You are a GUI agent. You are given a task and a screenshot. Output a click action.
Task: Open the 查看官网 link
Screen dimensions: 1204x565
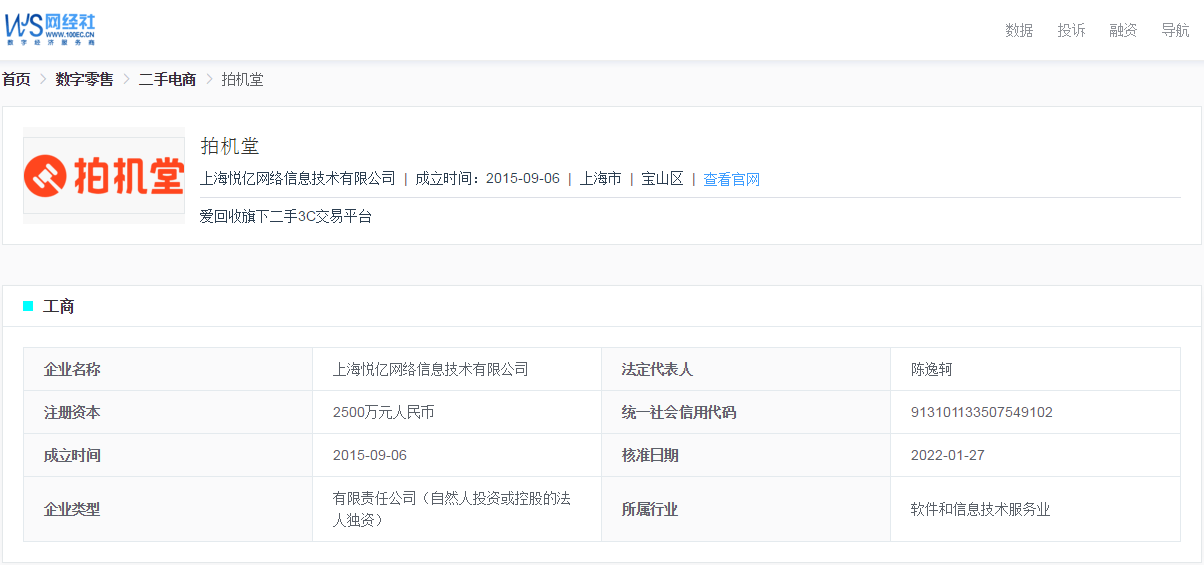point(732,179)
